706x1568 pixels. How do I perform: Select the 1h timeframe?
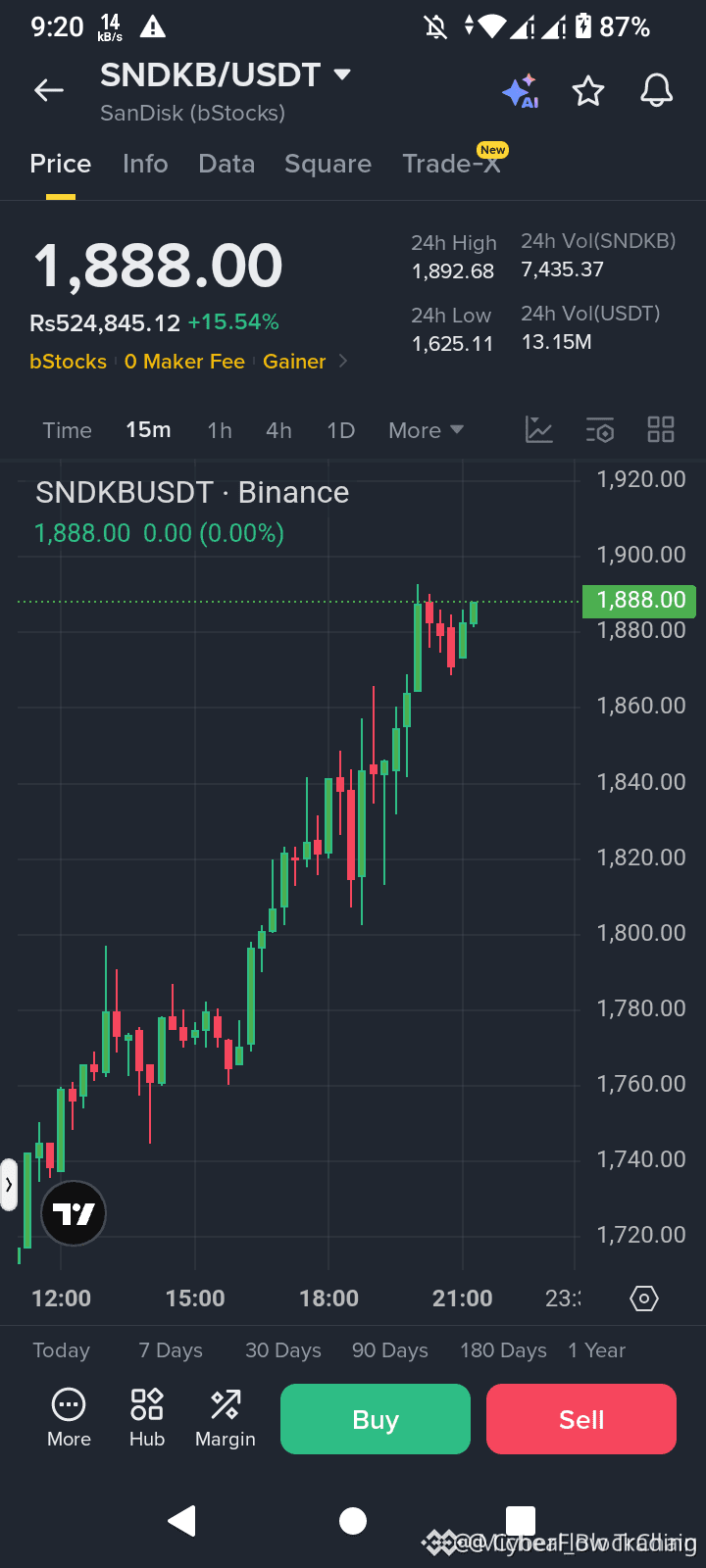pos(220,430)
